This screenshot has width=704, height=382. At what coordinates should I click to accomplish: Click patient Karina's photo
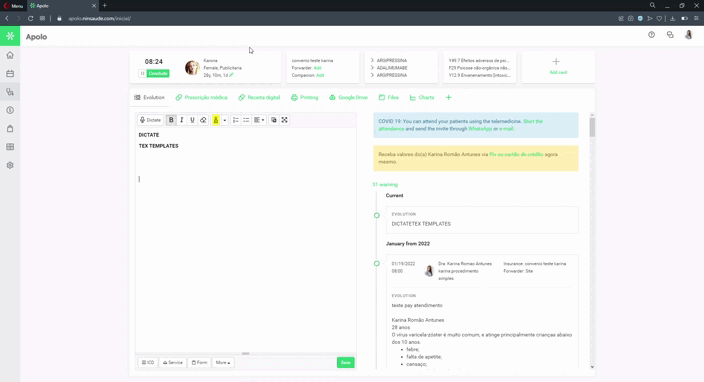(x=192, y=67)
